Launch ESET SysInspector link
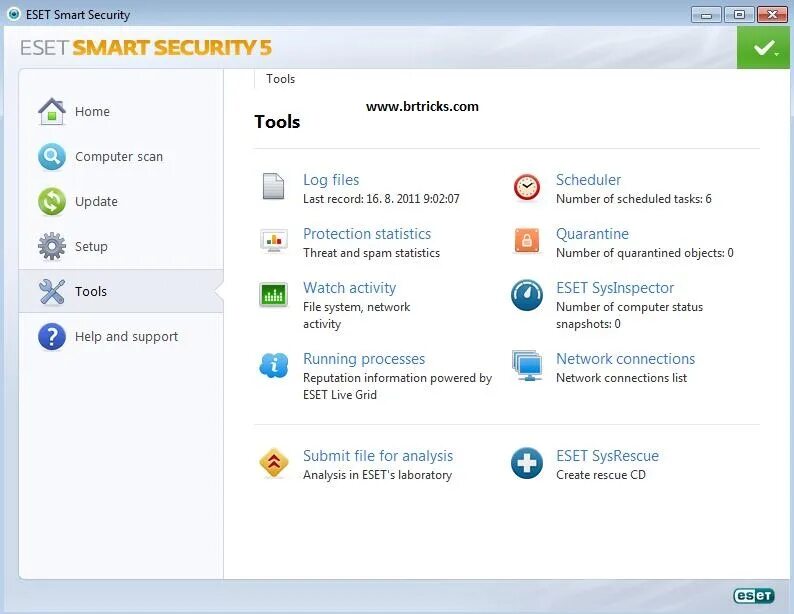Image resolution: width=794 pixels, height=614 pixels. [x=615, y=288]
